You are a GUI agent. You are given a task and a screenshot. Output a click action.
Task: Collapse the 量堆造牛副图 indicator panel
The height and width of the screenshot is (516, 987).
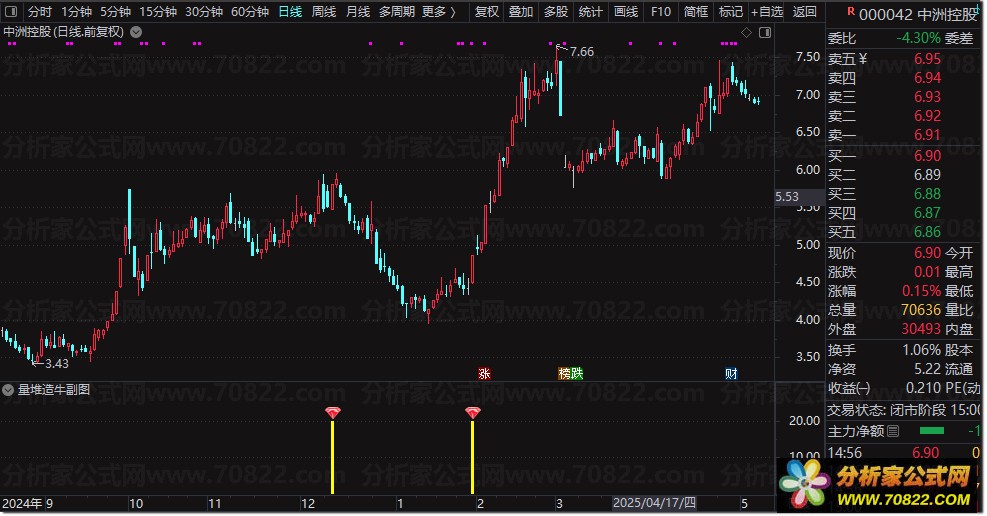pyautogui.click(x=8, y=390)
